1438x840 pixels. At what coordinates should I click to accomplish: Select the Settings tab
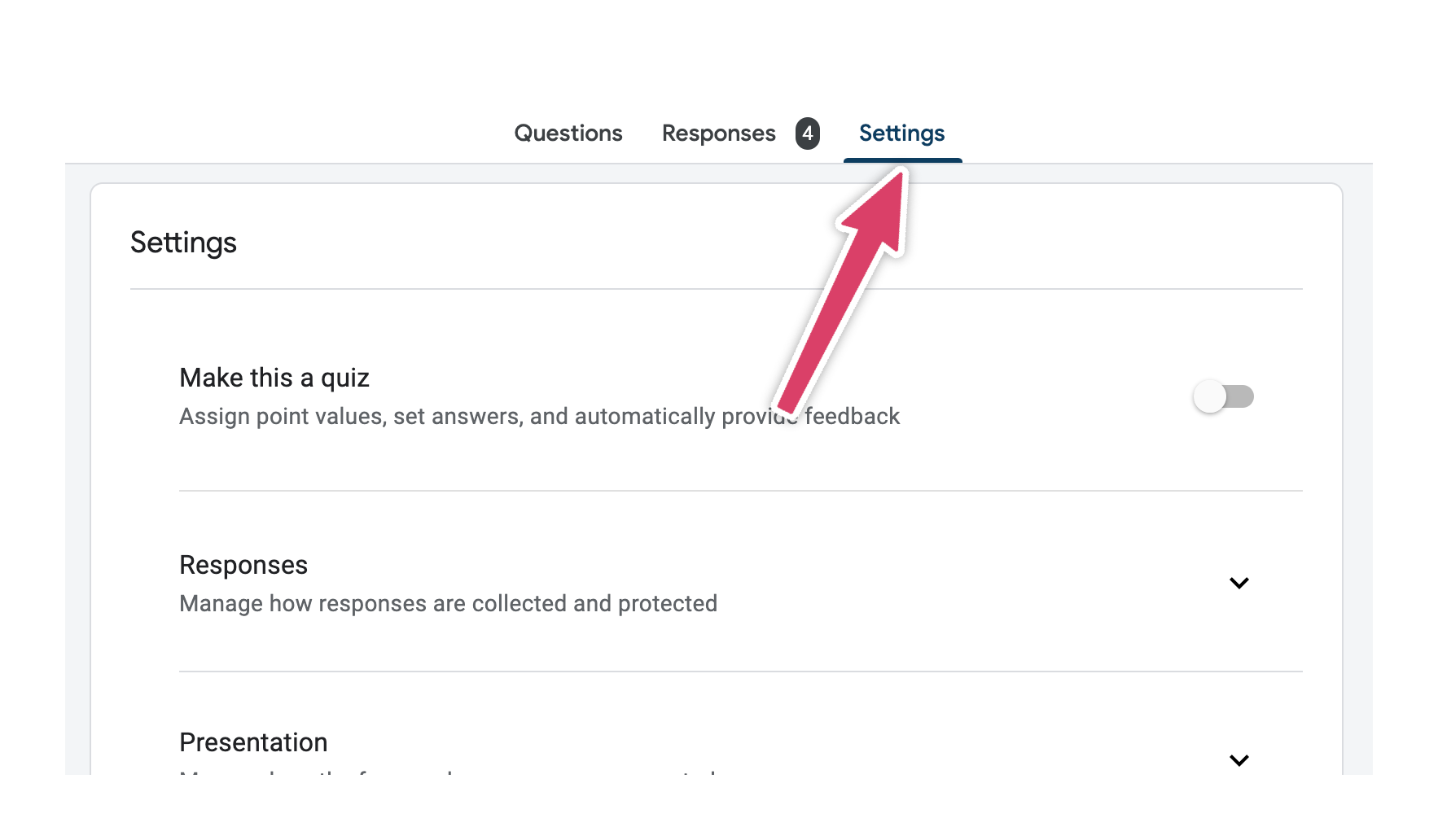pyautogui.click(x=901, y=133)
